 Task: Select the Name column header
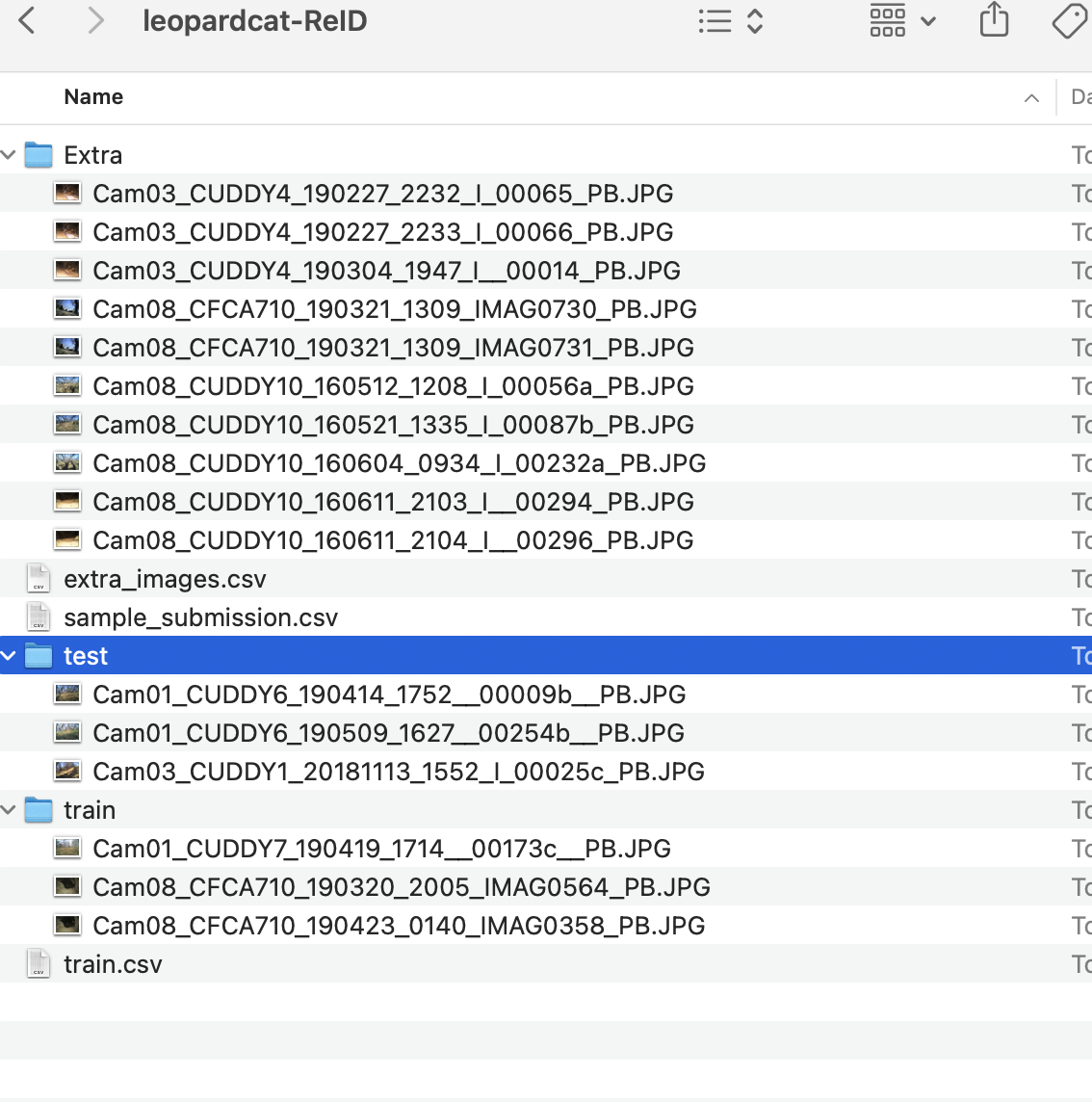coord(92,97)
